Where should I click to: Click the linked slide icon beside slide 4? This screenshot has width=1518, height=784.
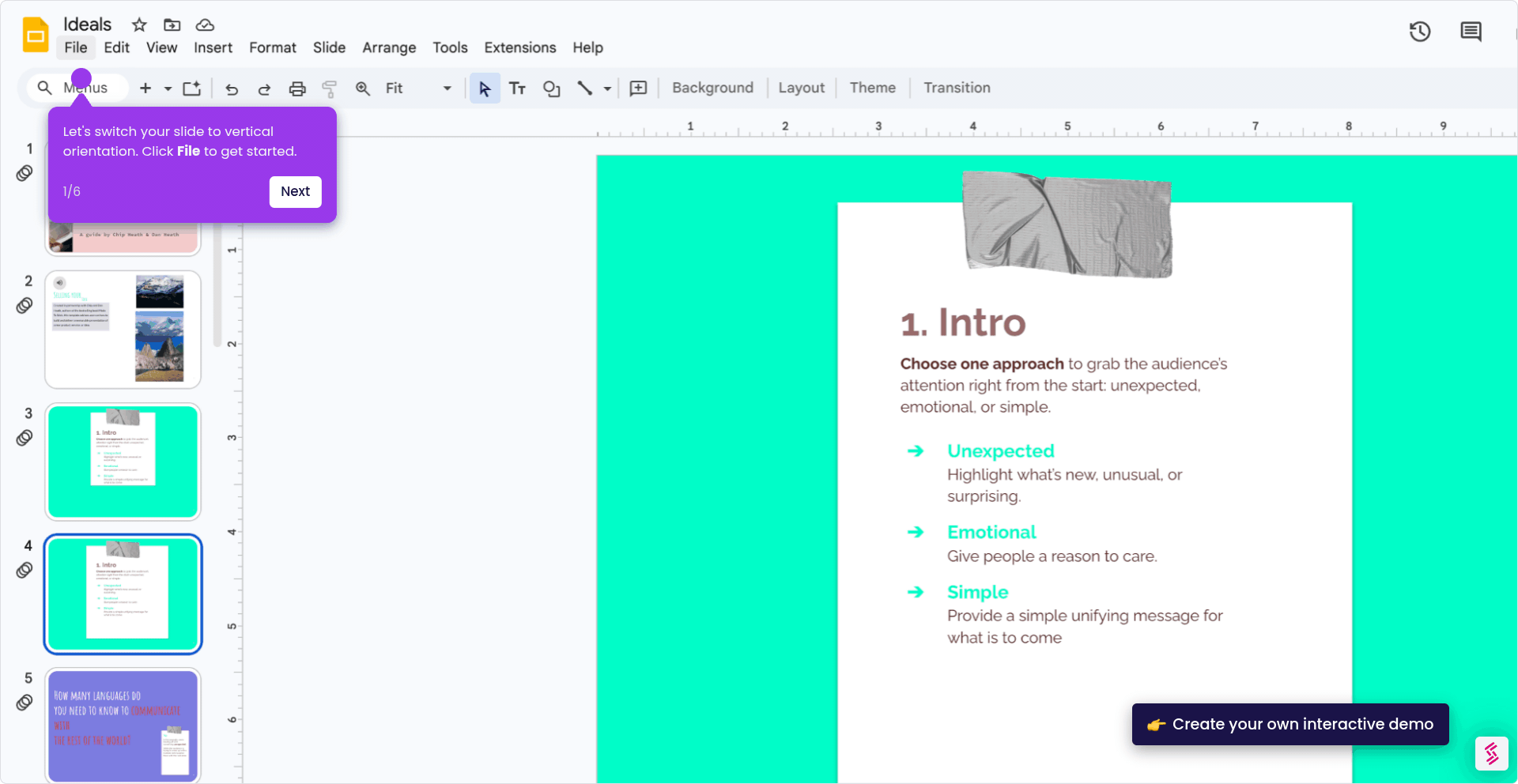(25, 570)
